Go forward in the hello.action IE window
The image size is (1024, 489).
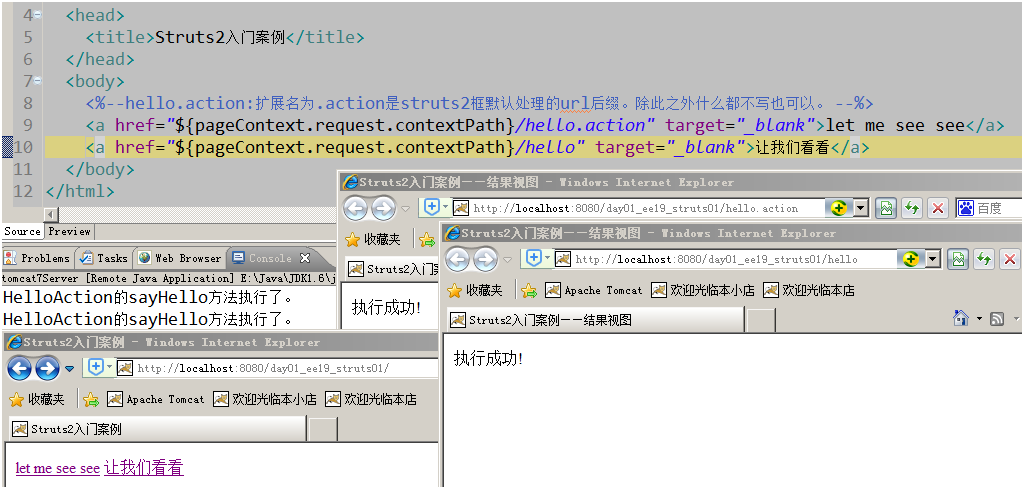point(383,208)
